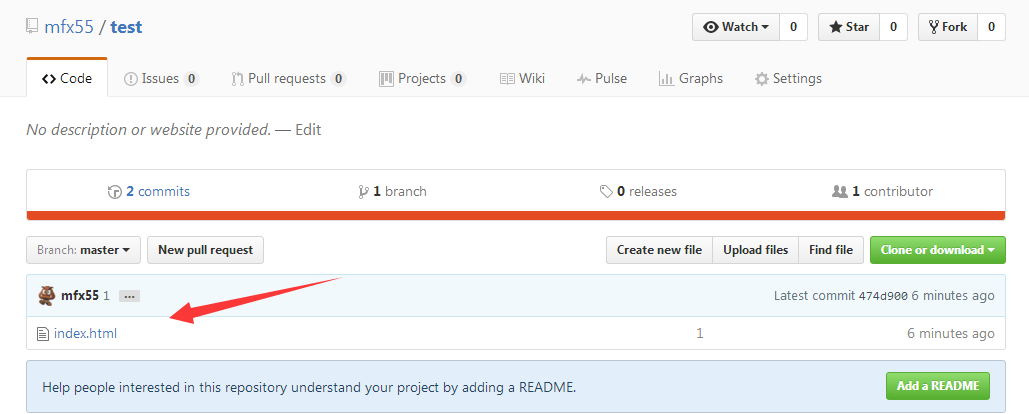Open the mfx55 owner profile link
The width and height of the screenshot is (1029, 414).
(x=68, y=27)
